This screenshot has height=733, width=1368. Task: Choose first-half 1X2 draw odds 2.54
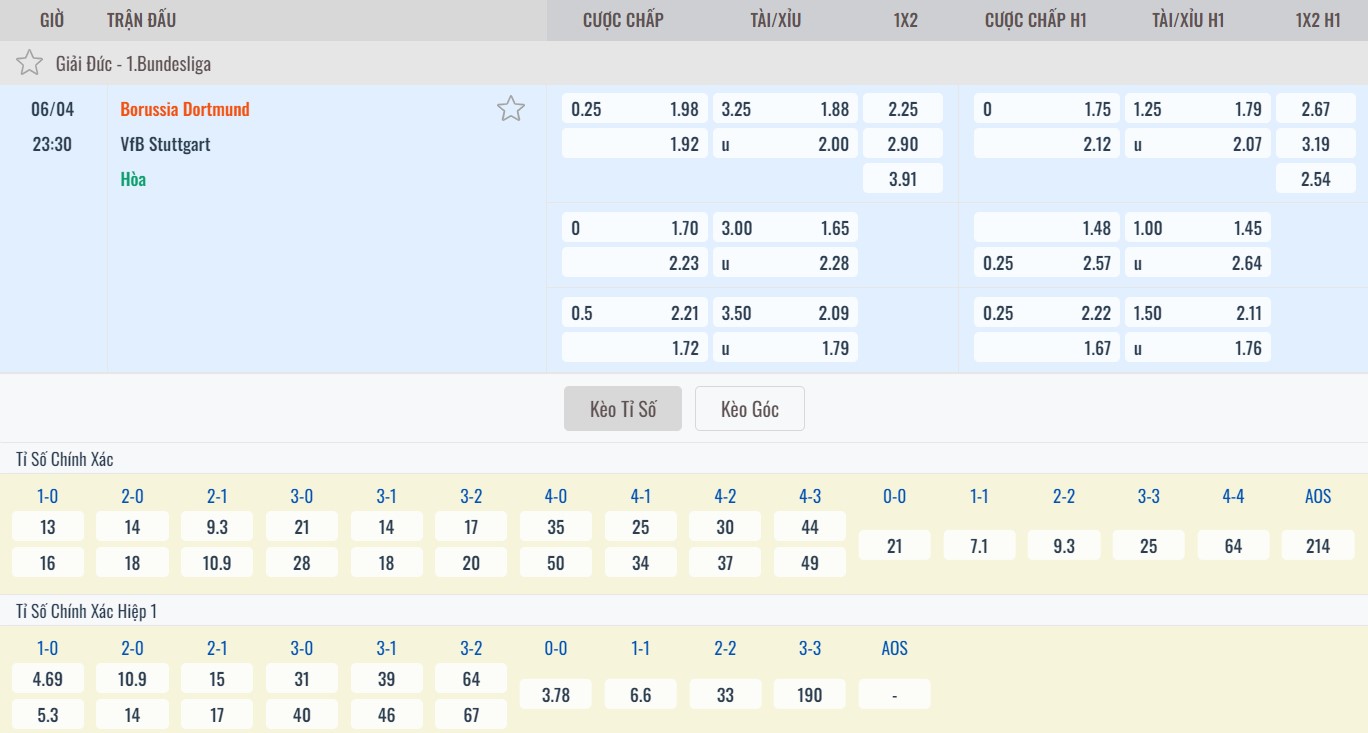1316,179
